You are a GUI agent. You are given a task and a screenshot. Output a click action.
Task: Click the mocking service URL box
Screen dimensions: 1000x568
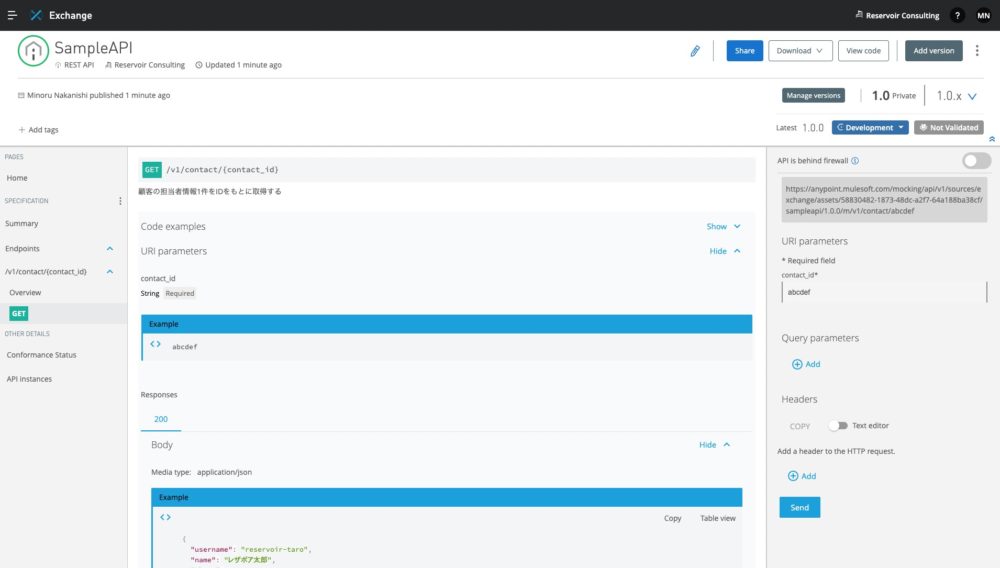884,200
